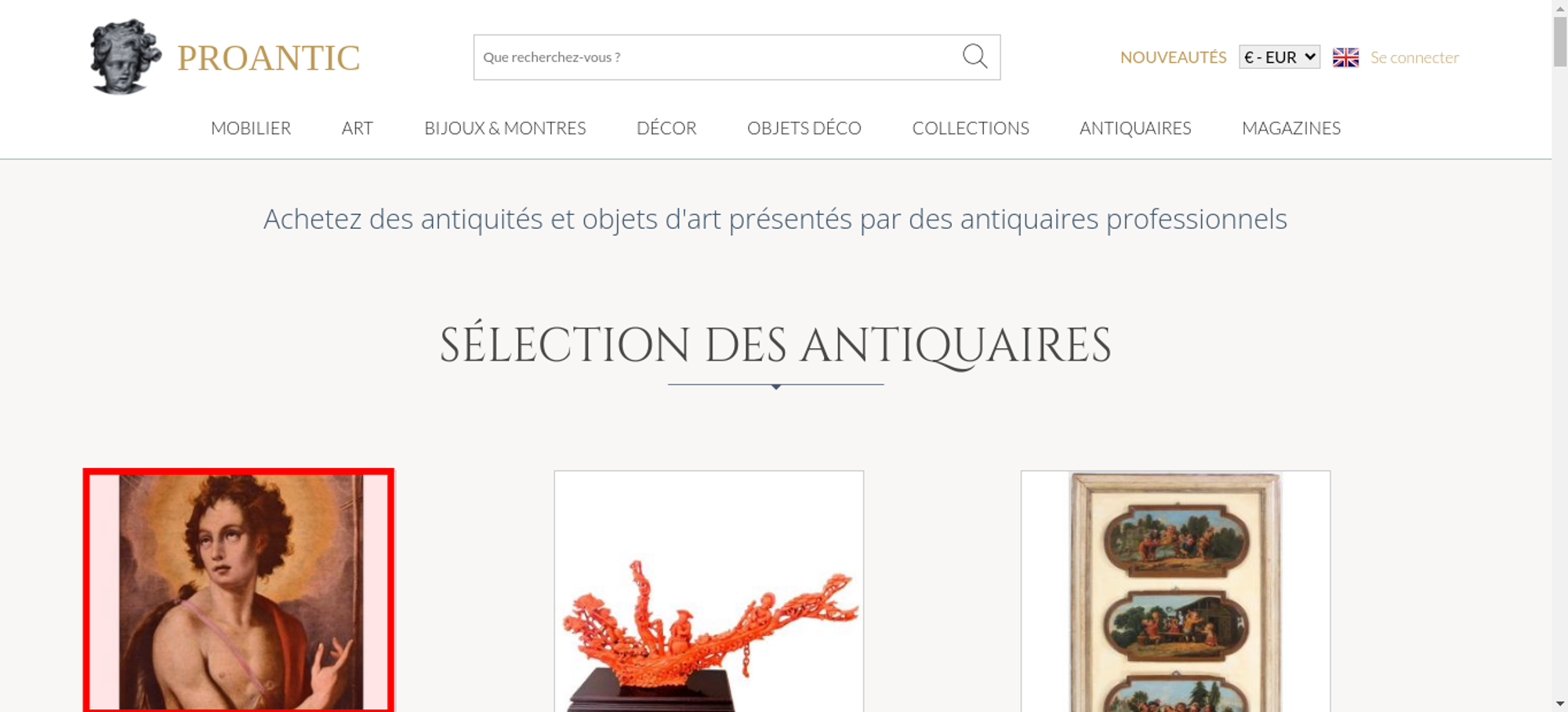Click the PROANTIC brand name text
Image resolution: width=1568 pixels, height=712 pixels.
[268, 58]
